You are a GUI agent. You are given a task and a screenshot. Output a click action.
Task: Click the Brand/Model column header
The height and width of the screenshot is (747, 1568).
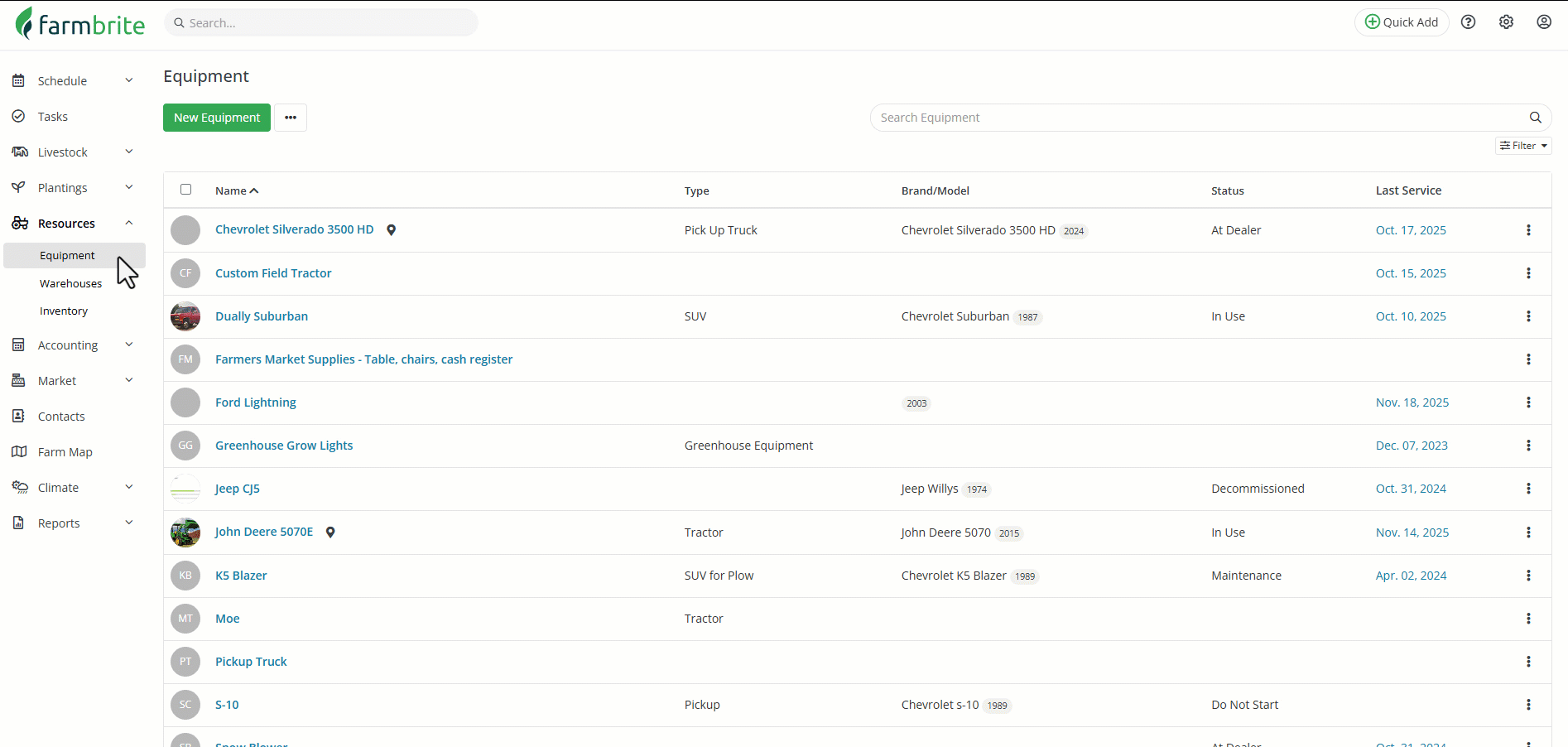click(x=936, y=190)
